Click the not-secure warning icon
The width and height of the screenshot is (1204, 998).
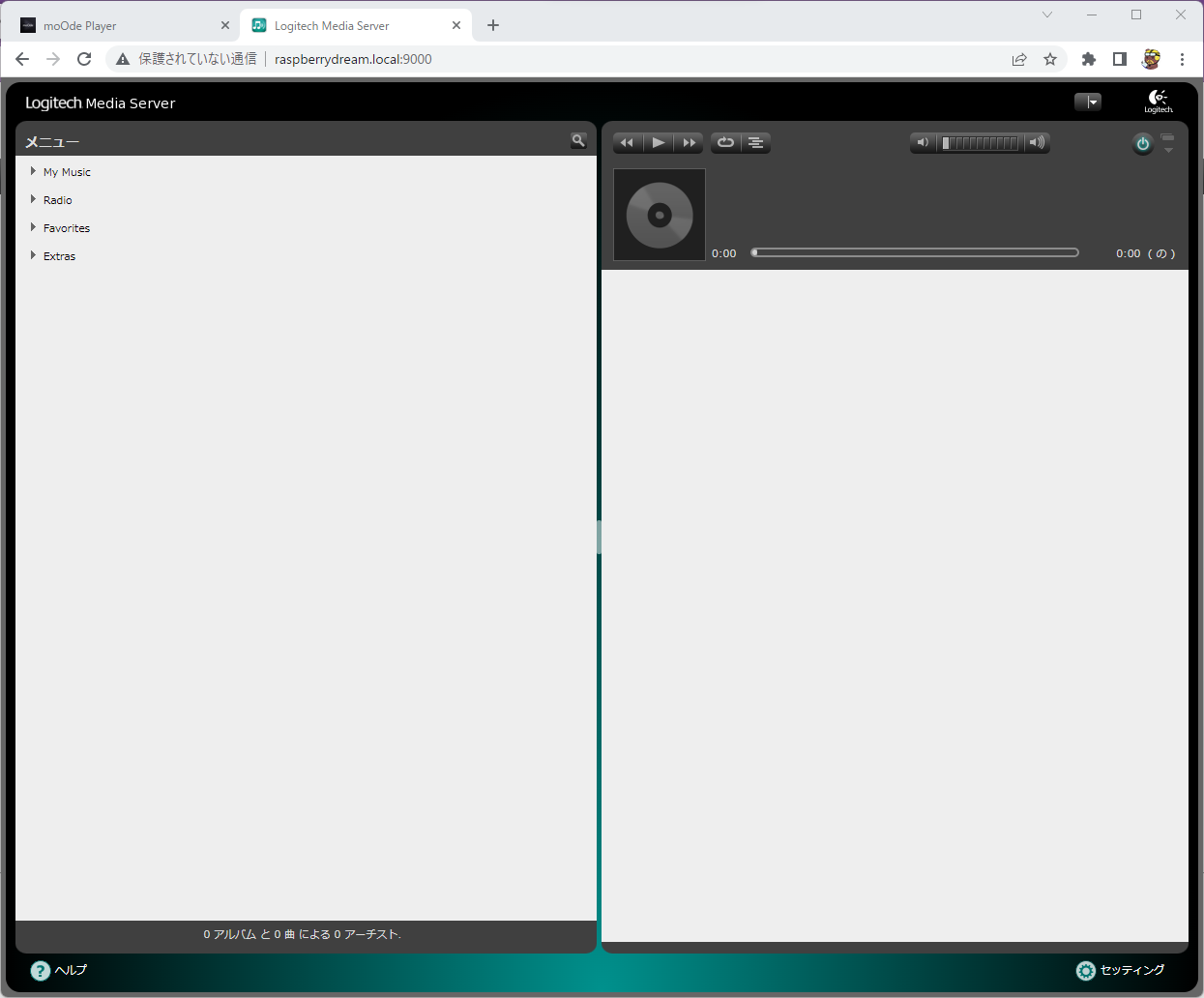click(123, 59)
